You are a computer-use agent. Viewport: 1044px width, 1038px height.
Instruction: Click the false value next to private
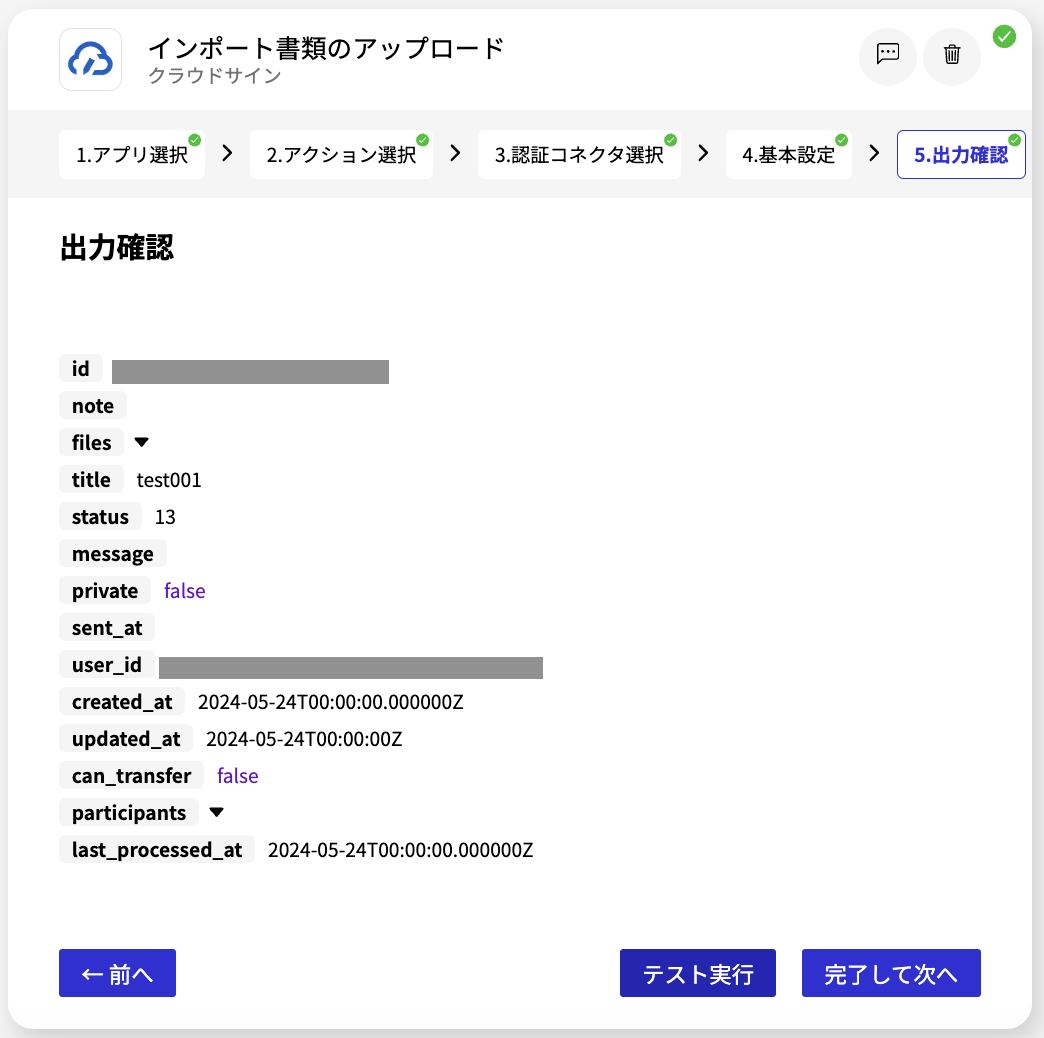[184, 591]
